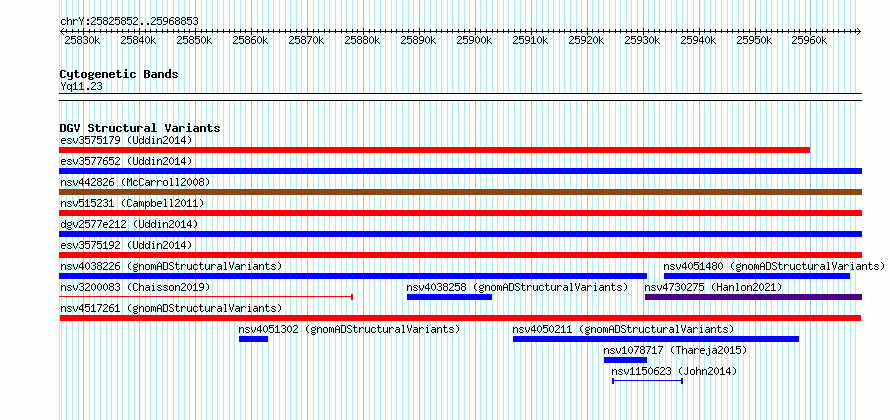This screenshot has height=420, width=890.
Task: Click the nsv4050211 gnomAD variant label
Action: tap(623, 329)
